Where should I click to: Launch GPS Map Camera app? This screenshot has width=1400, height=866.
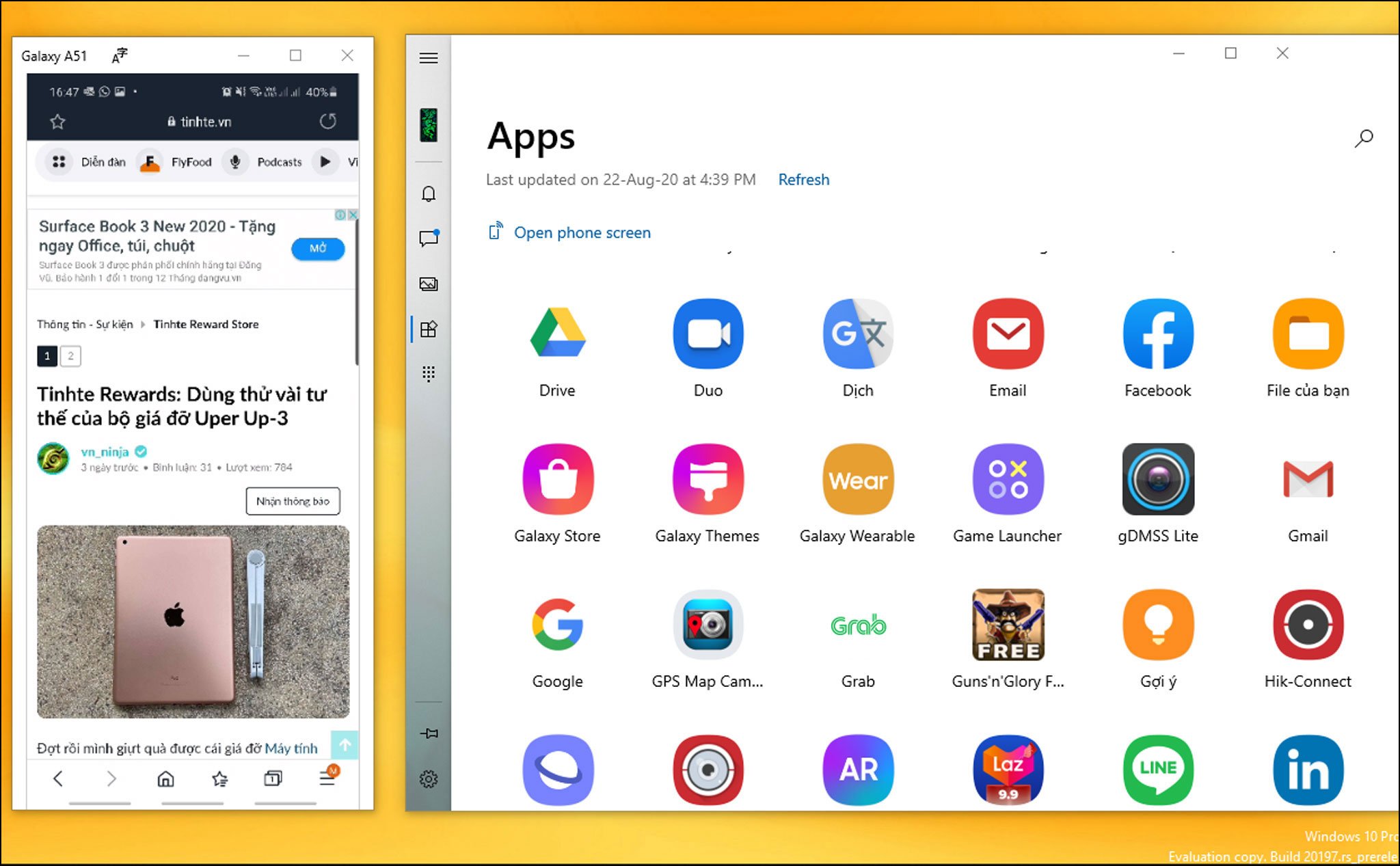pyautogui.click(x=708, y=625)
